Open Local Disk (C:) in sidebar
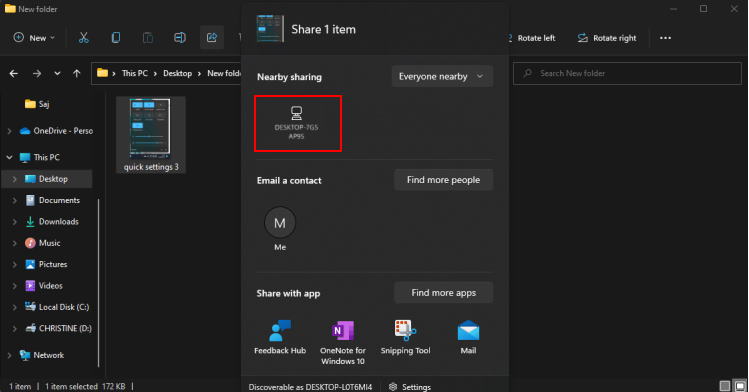This screenshot has width=749, height=392. 57,307
